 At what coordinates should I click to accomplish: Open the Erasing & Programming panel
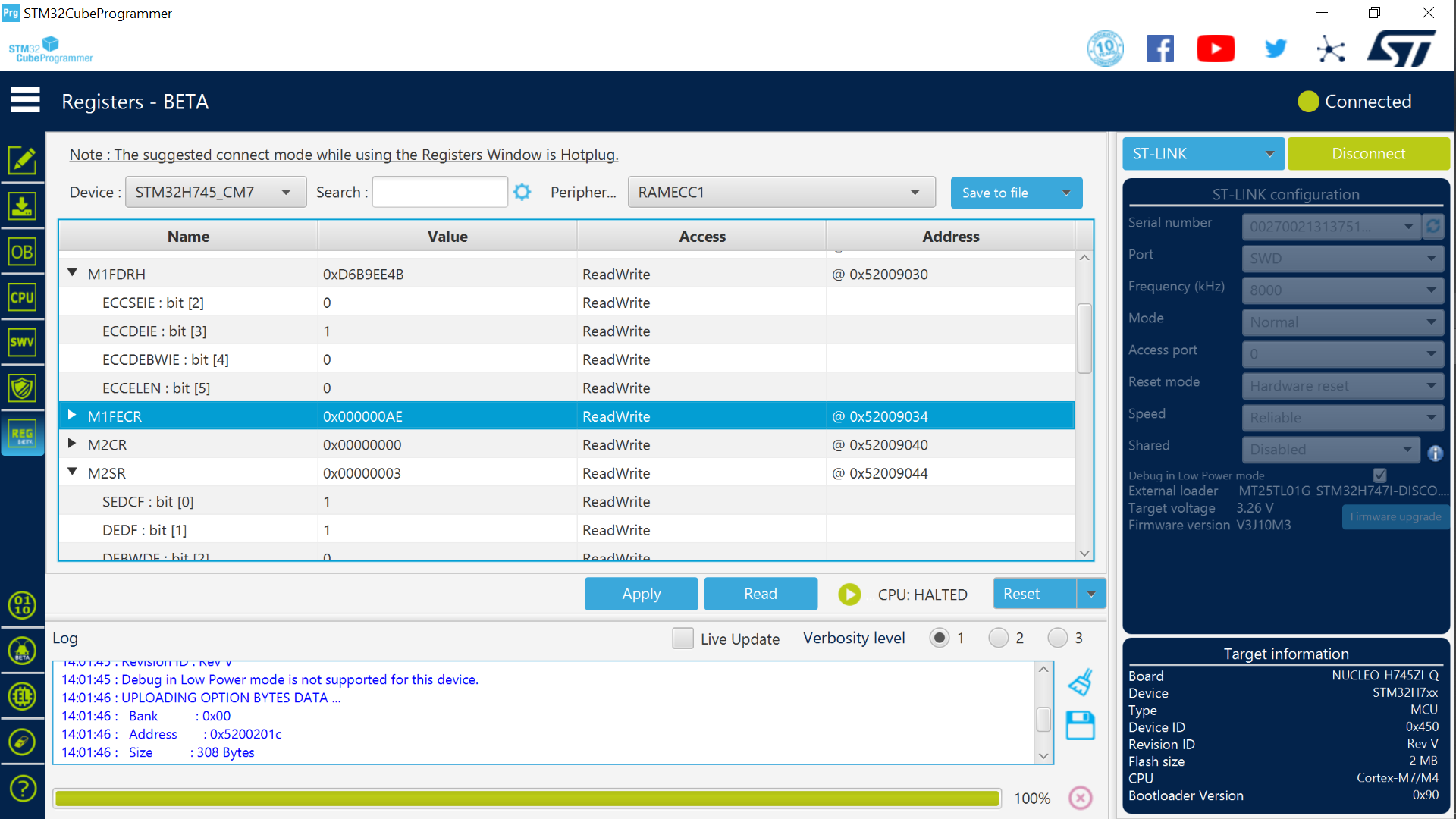coord(23,206)
